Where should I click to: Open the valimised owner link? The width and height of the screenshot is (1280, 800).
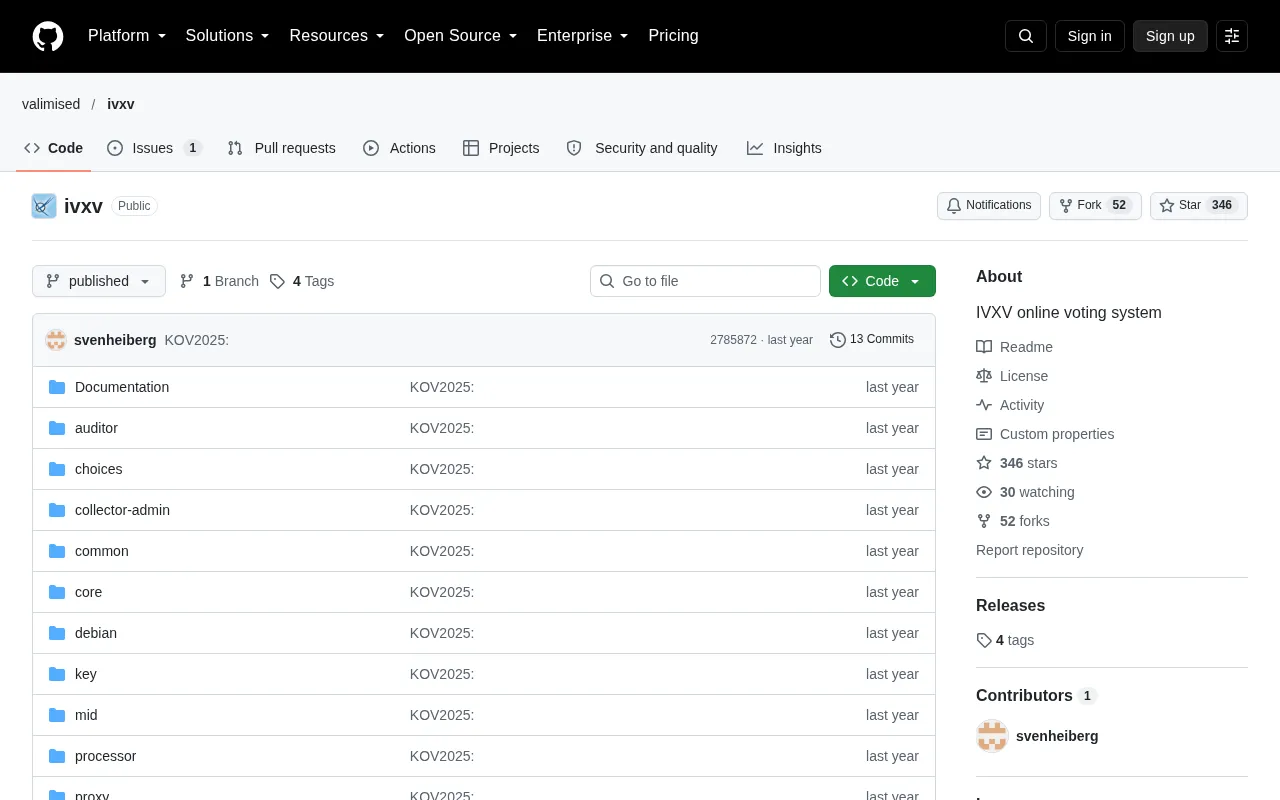pyautogui.click(x=51, y=104)
